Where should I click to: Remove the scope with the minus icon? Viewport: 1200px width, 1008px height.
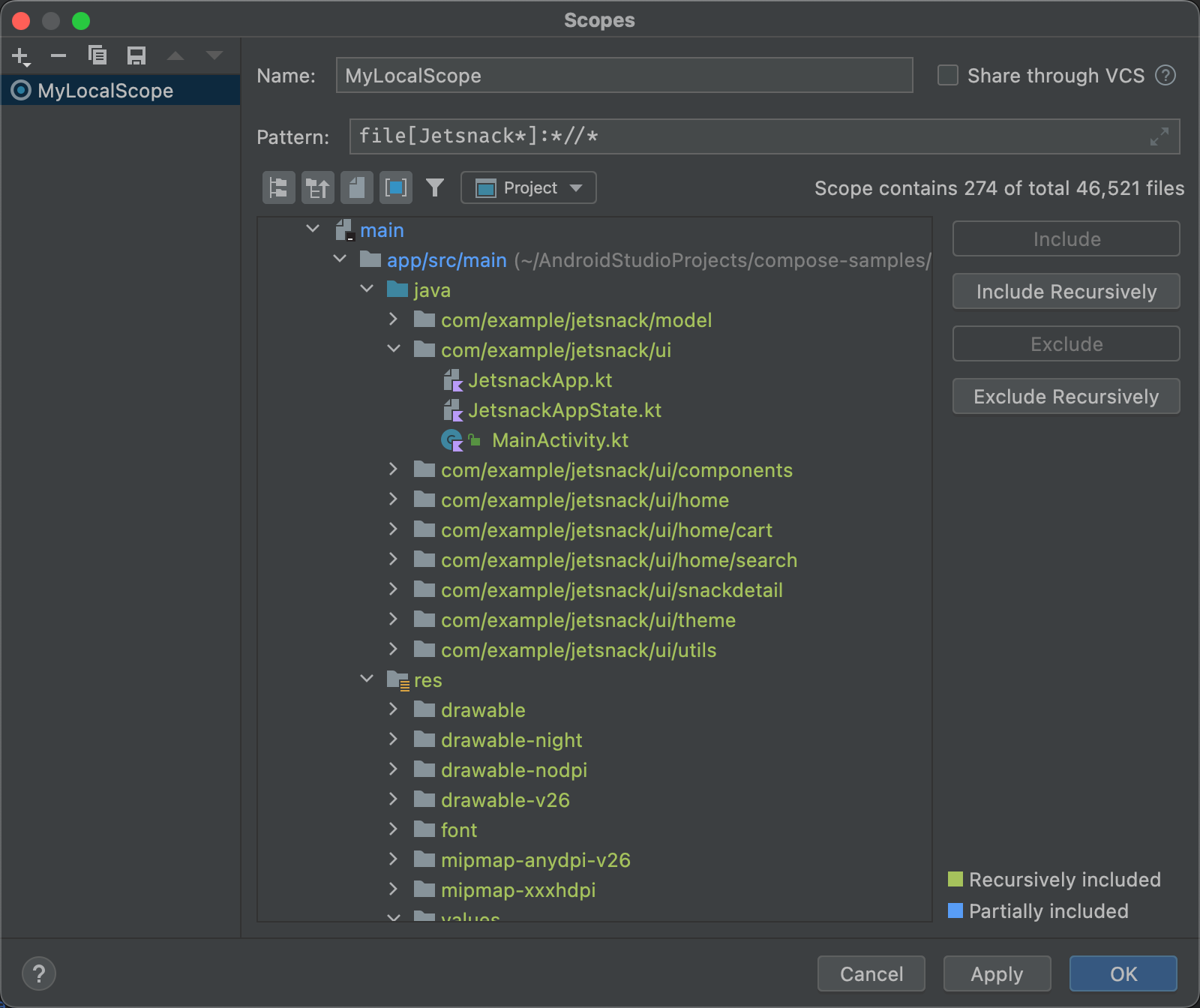[x=58, y=55]
